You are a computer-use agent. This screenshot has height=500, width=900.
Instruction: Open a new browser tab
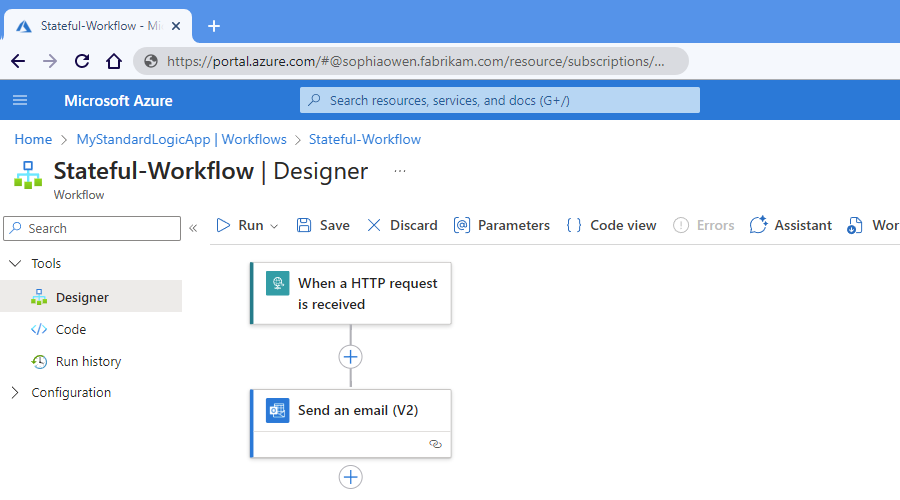213,26
